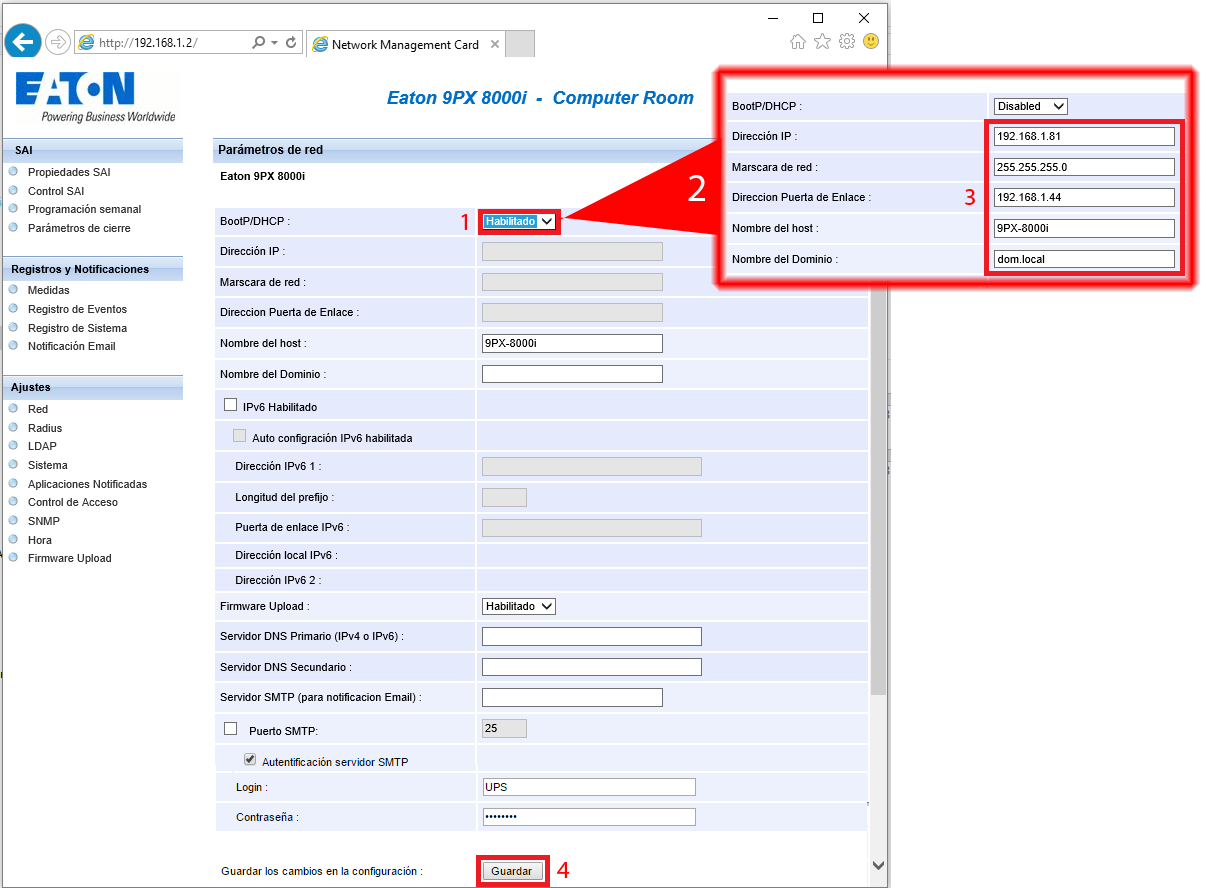Open favorites star icon
1206x888 pixels.
(822, 41)
